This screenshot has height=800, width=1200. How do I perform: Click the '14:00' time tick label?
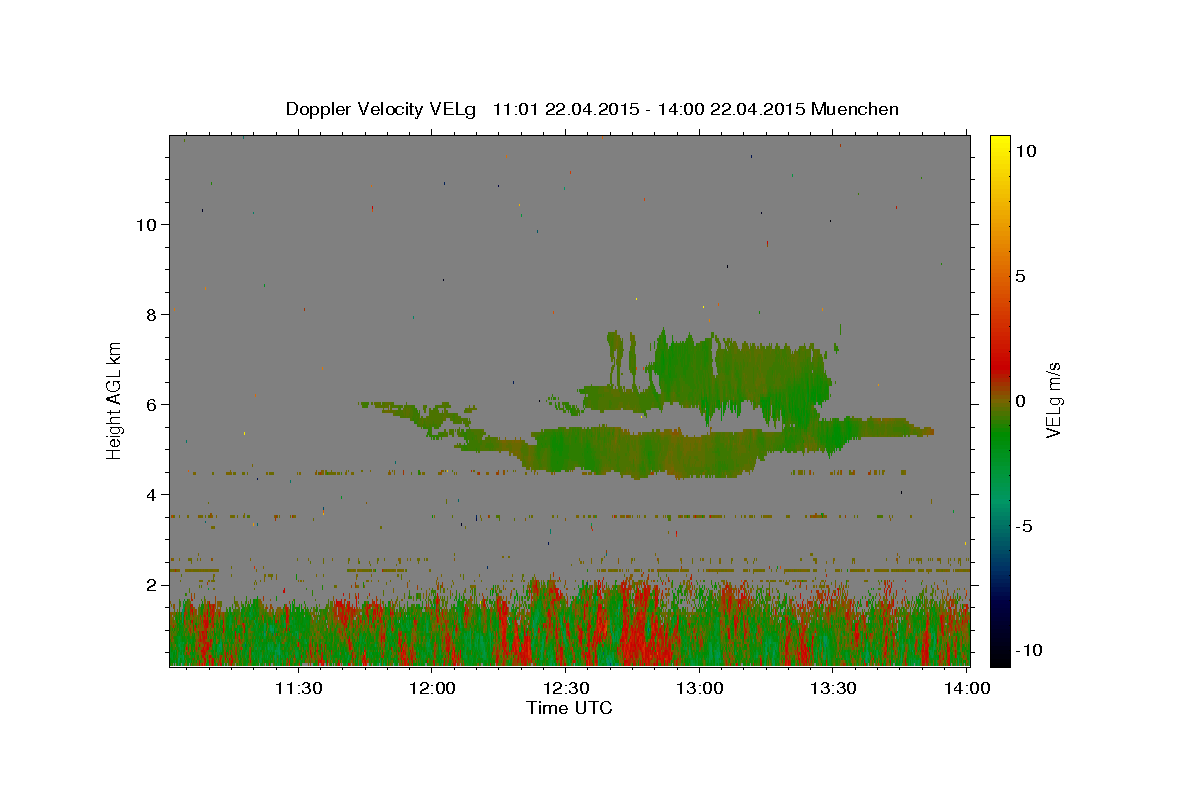pos(967,688)
